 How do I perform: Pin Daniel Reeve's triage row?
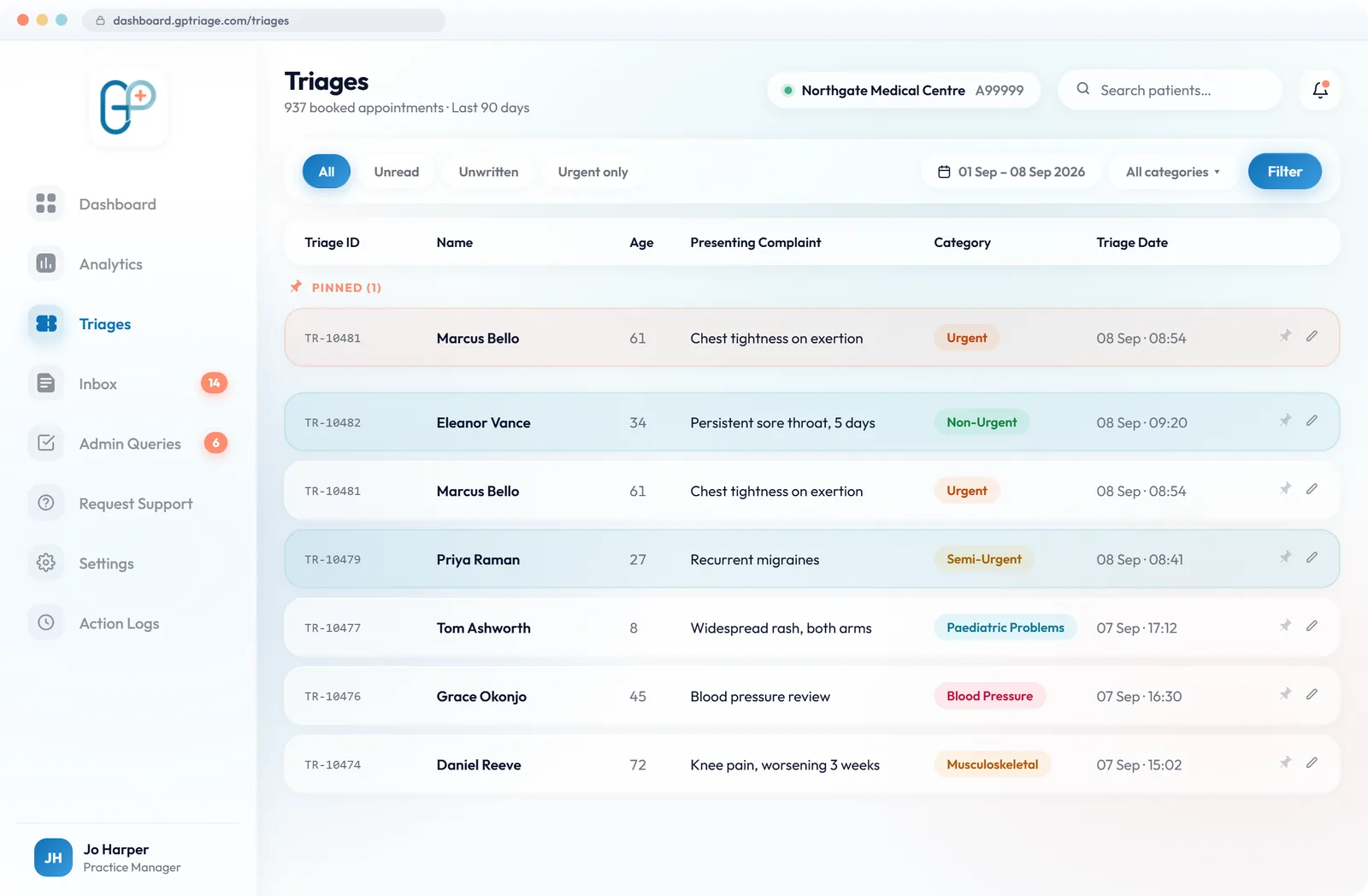coord(1285,763)
